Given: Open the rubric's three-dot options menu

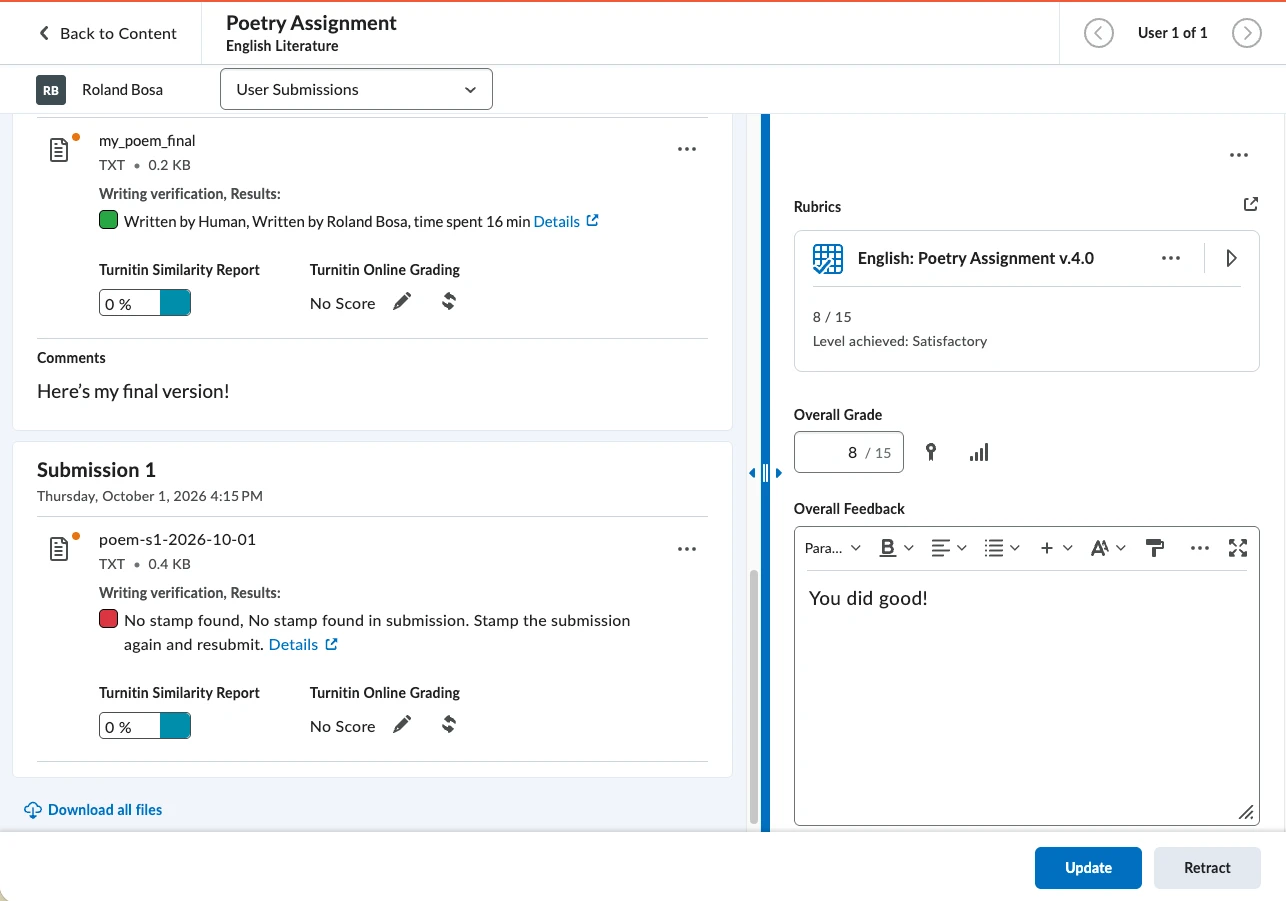Looking at the screenshot, I should tap(1171, 258).
